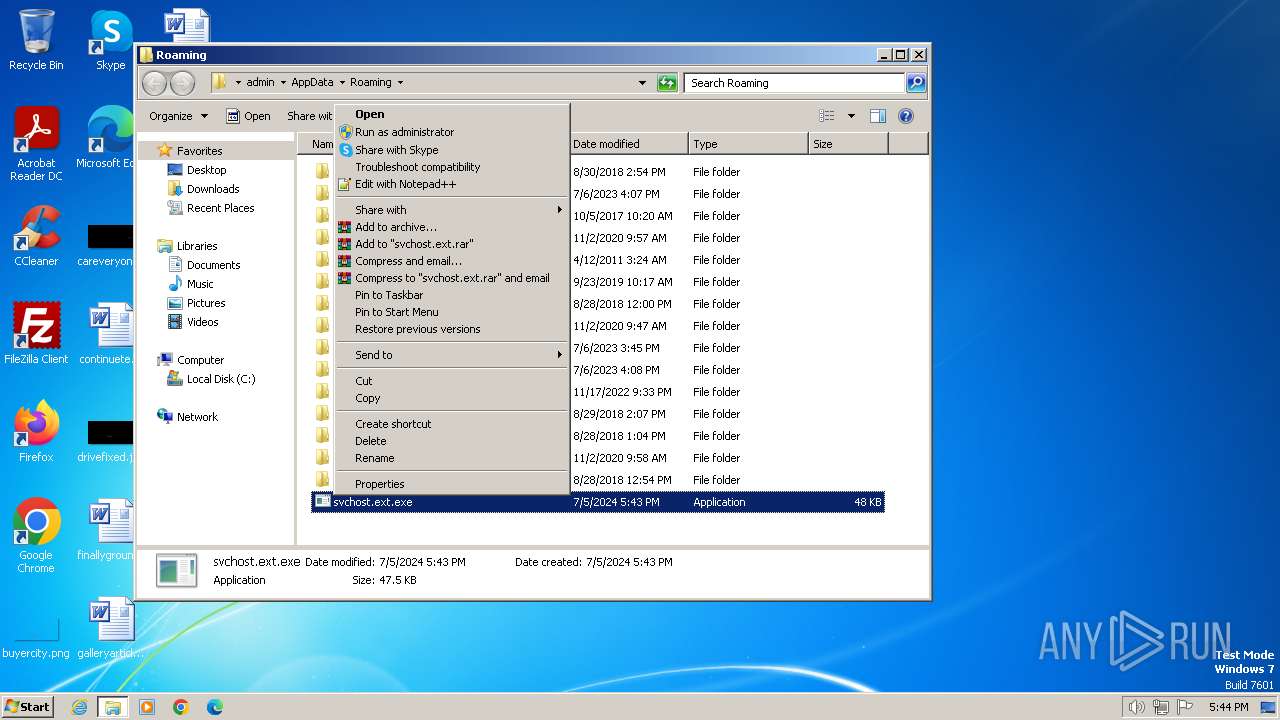The width and height of the screenshot is (1280, 720).
Task: Expand the address bar history dropdown
Action: click(x=642, y=83)
